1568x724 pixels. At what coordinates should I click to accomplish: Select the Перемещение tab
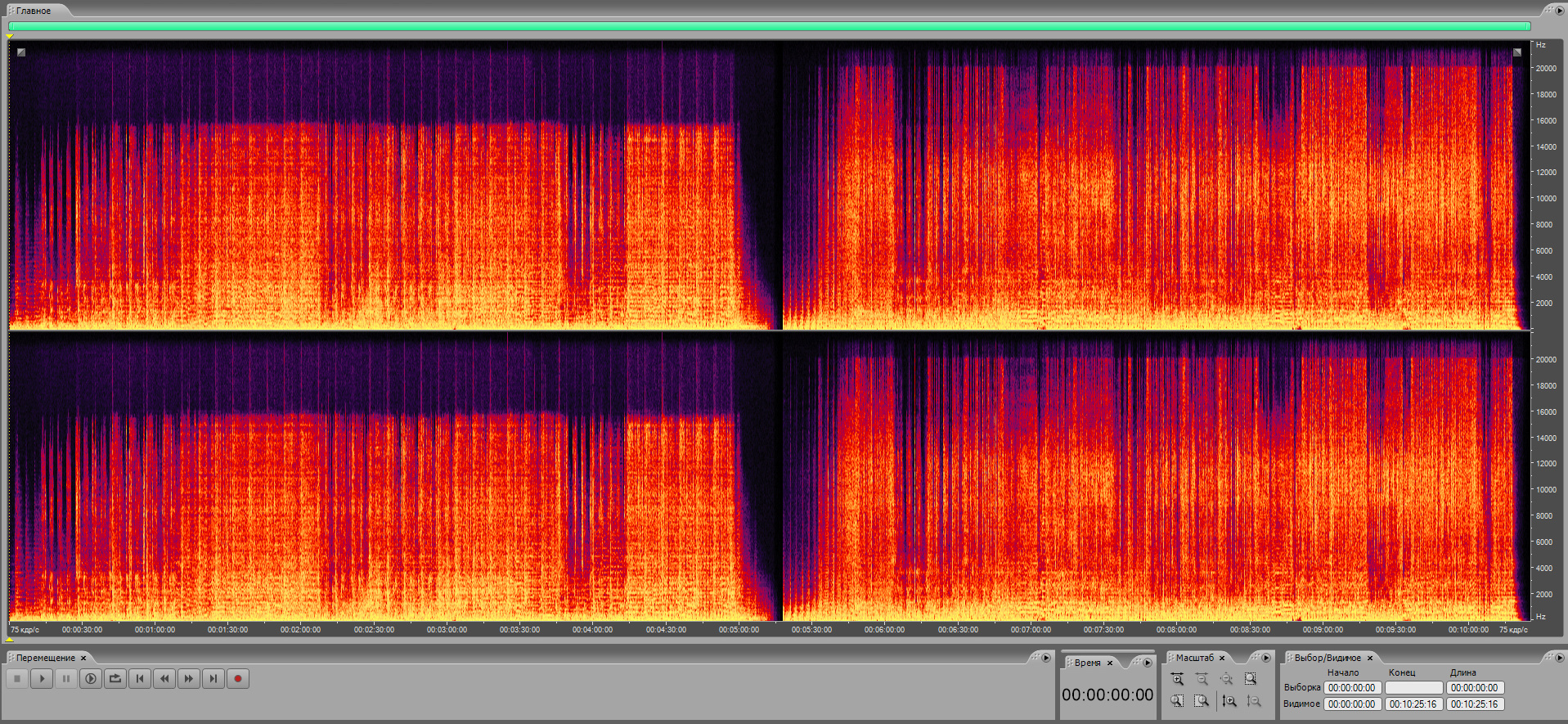pyautogui.click(x=46, y=658)
